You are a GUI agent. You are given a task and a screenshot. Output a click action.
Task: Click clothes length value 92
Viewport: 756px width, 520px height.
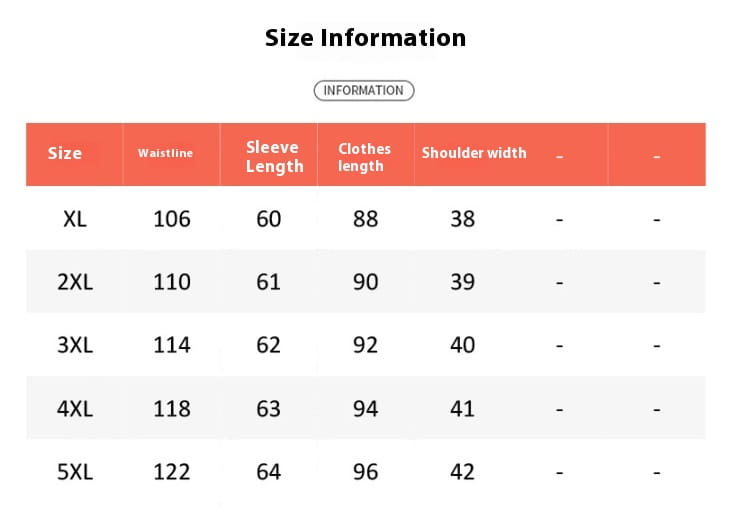[x=366, y=345]
